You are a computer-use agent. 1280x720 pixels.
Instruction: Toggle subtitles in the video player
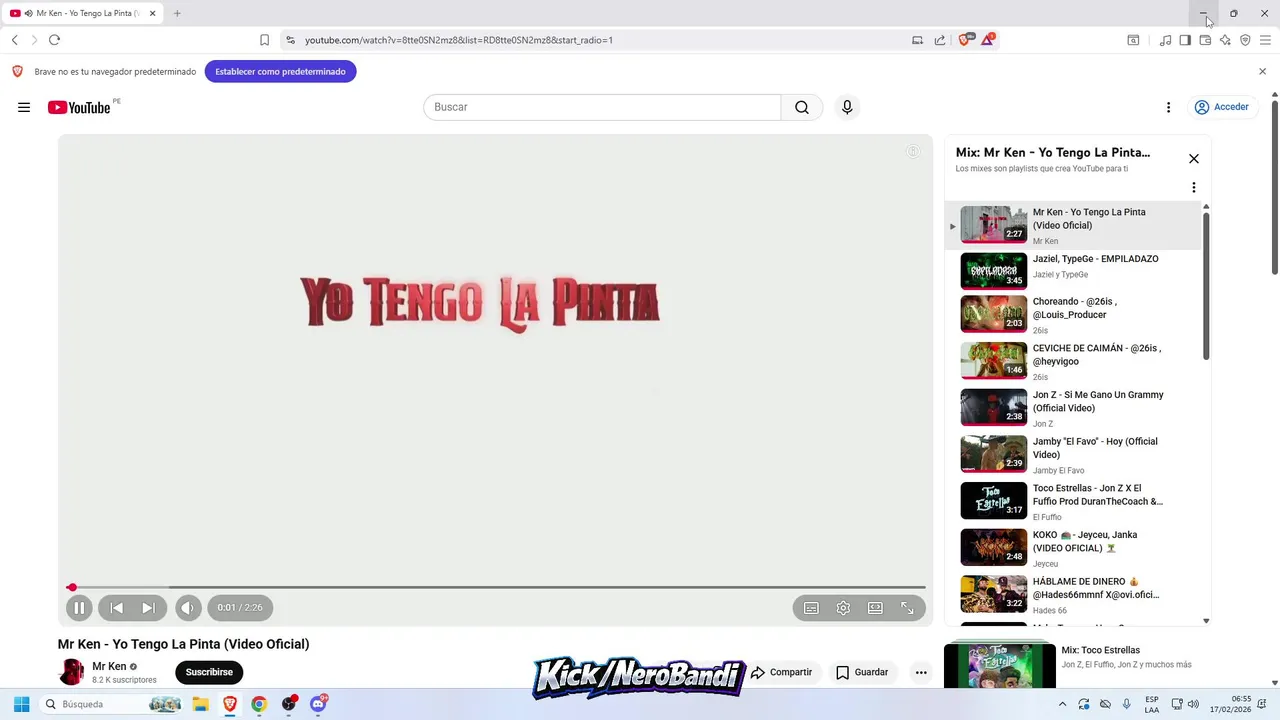point(811,608)
